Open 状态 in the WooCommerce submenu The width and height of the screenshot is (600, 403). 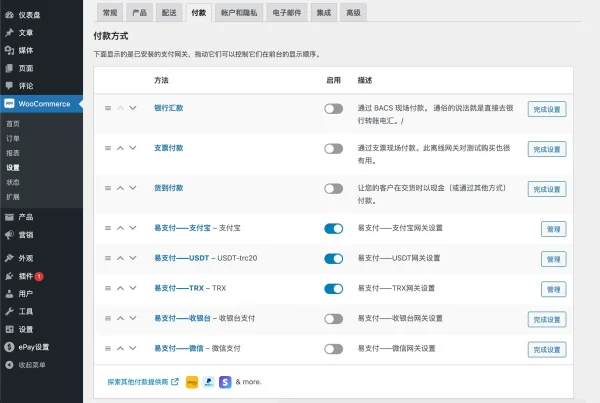pos(13,183)
